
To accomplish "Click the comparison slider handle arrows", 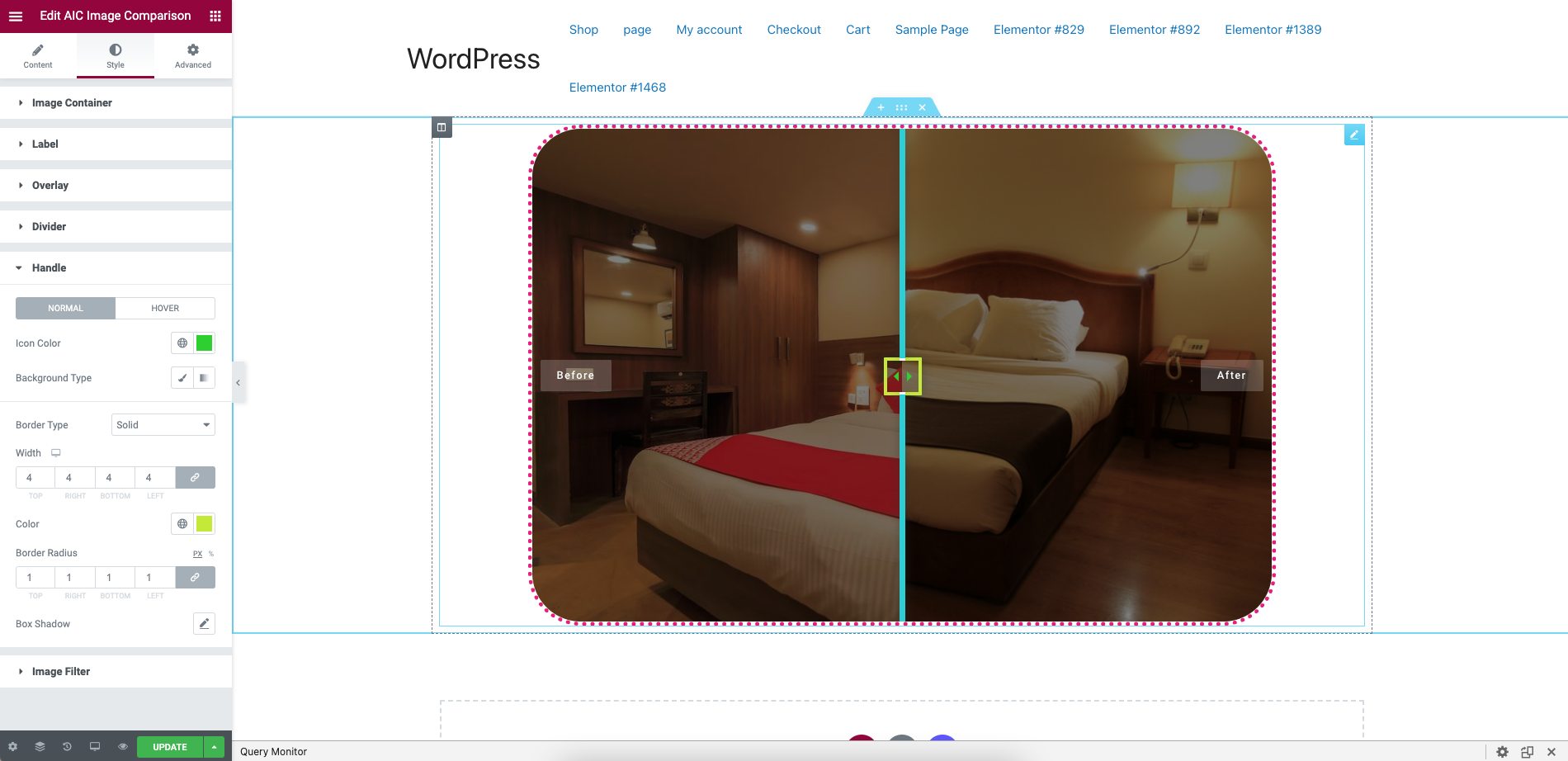I will coord(902,376).
